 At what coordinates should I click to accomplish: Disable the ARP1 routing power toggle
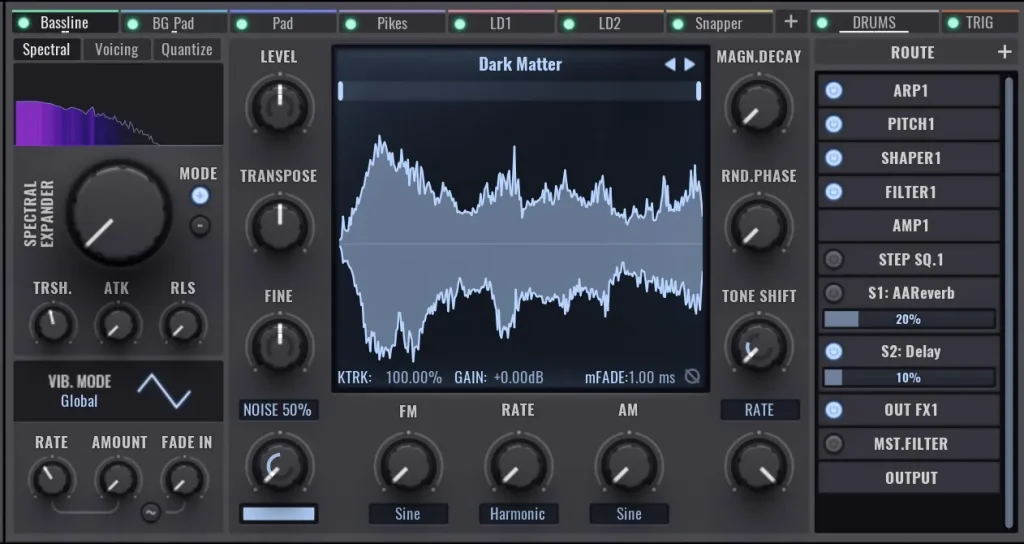click(x=833, y=91)
